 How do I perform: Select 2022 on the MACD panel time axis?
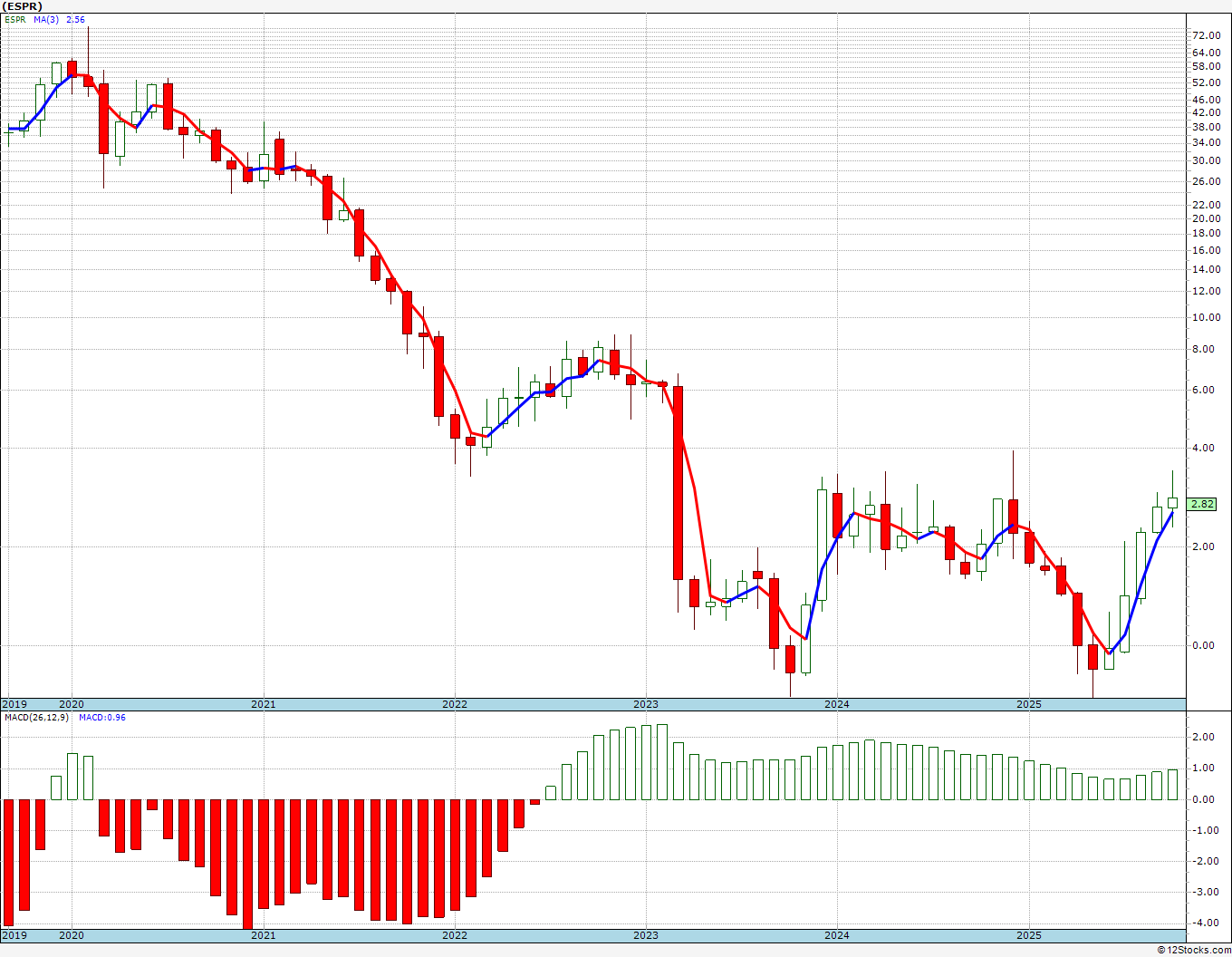(455, 935)
